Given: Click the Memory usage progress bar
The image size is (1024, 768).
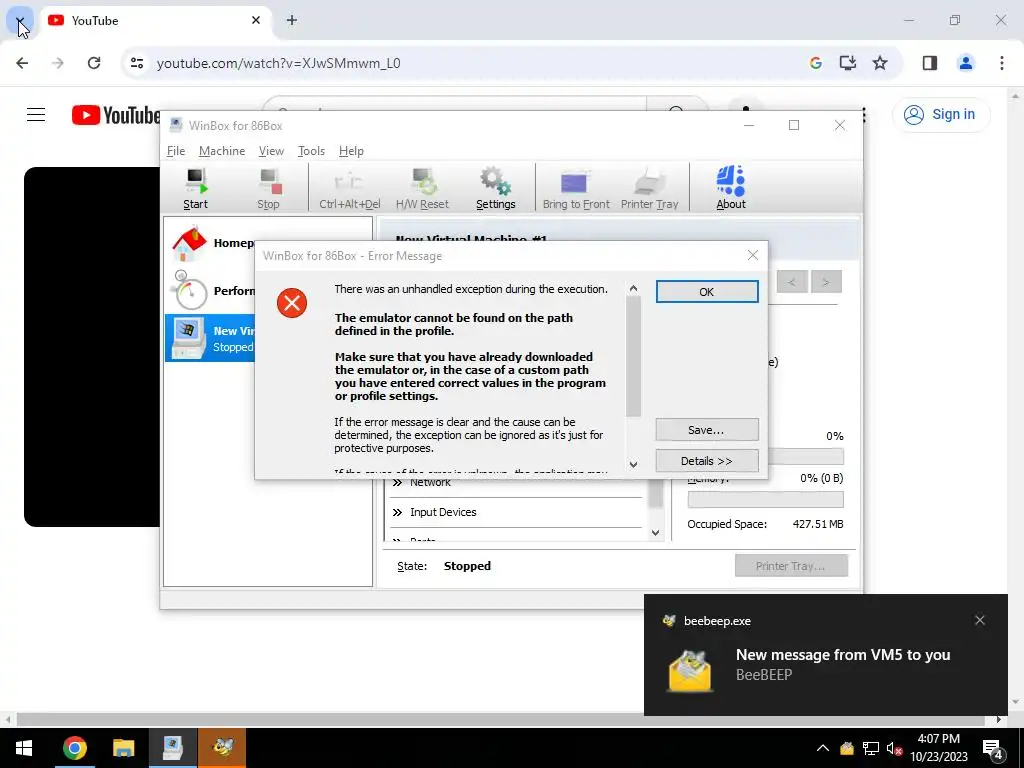Looking at the screenshot, I should click(765, 500).
